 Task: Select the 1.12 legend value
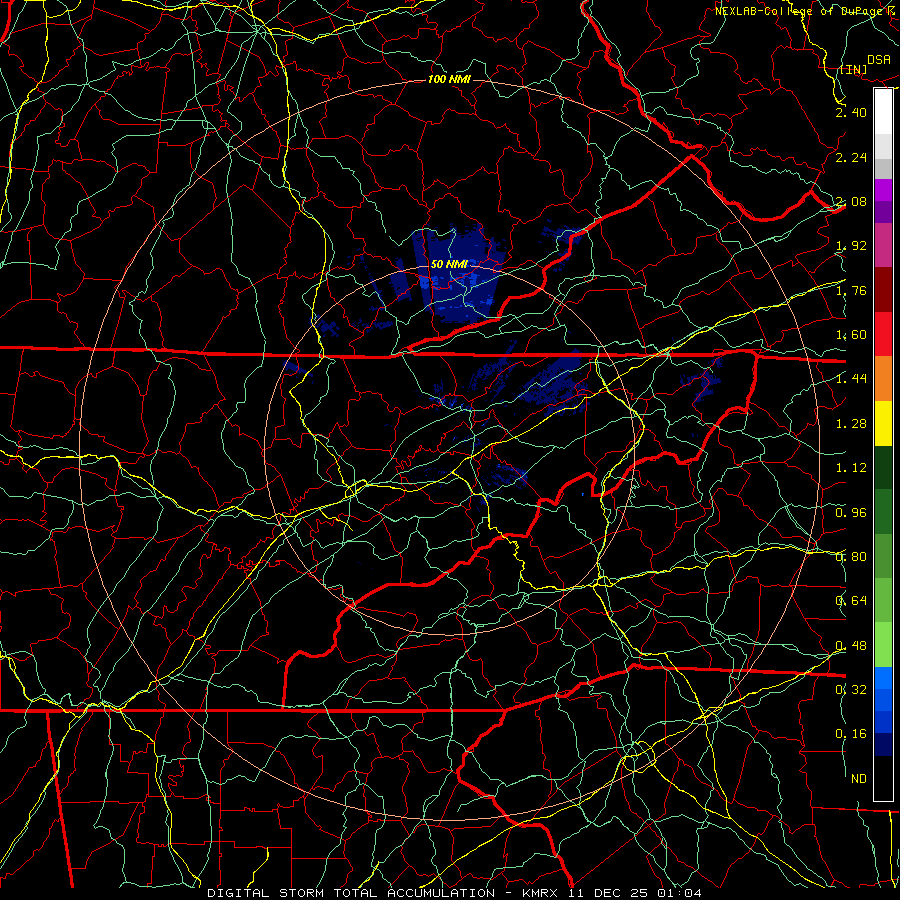[x=851, y=468]
